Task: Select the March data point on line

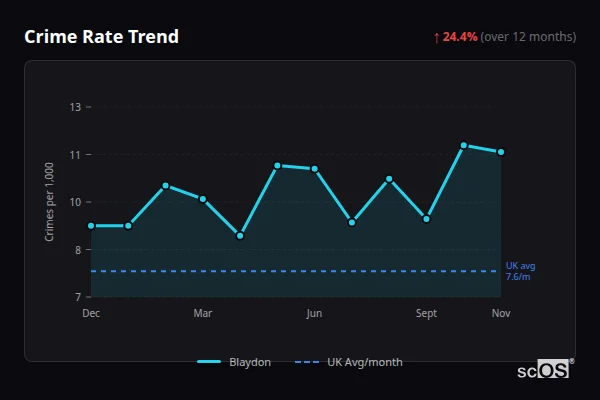Action: click(203, 199)
